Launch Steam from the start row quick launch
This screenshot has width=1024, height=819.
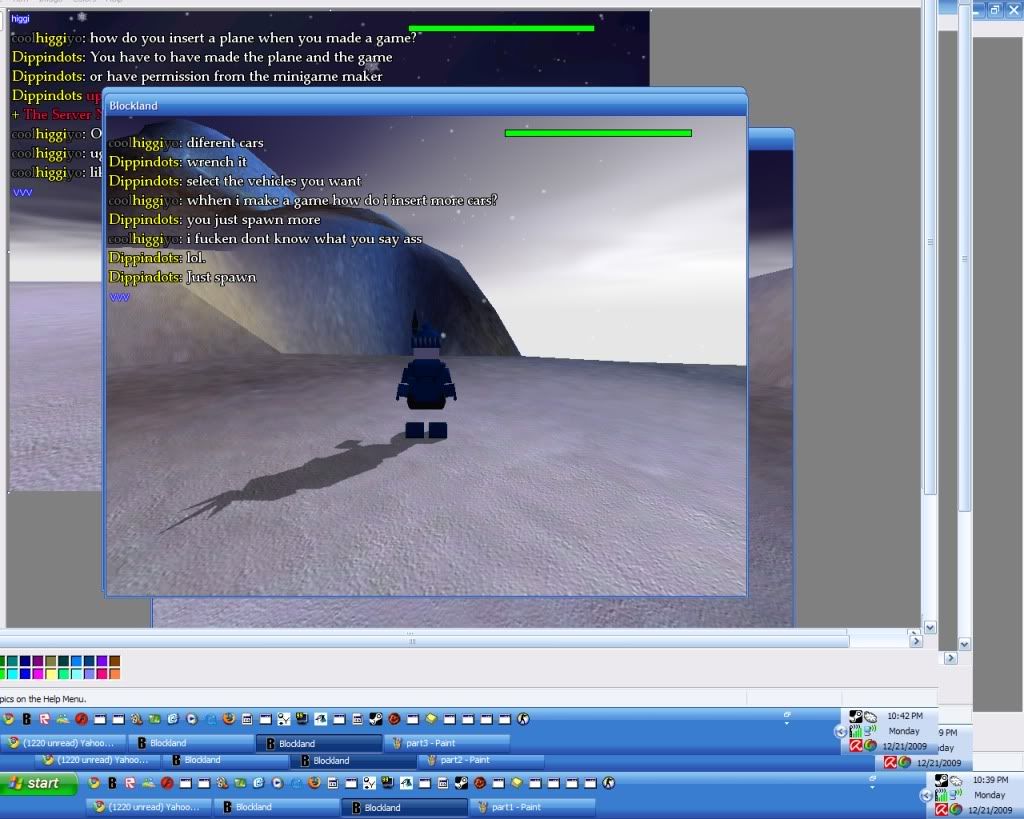point(461,782)
